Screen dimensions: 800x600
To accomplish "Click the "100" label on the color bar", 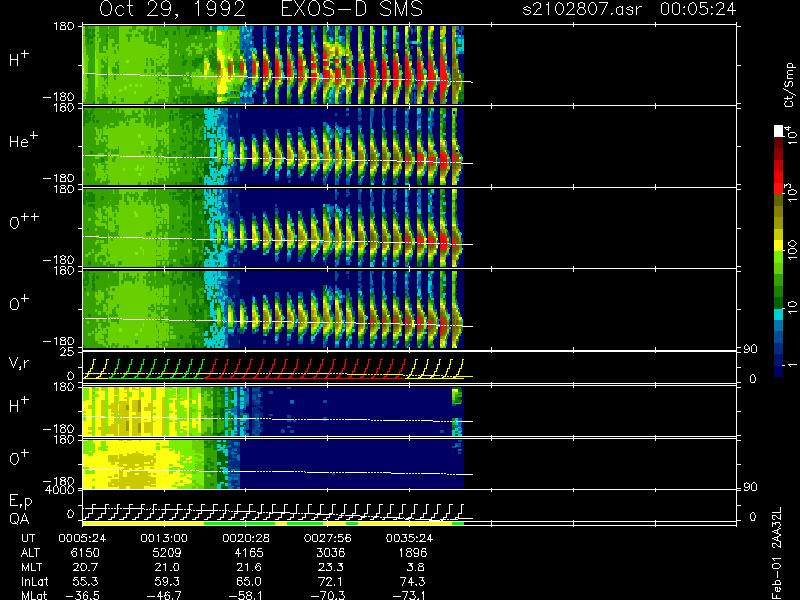I will [792, 250].
